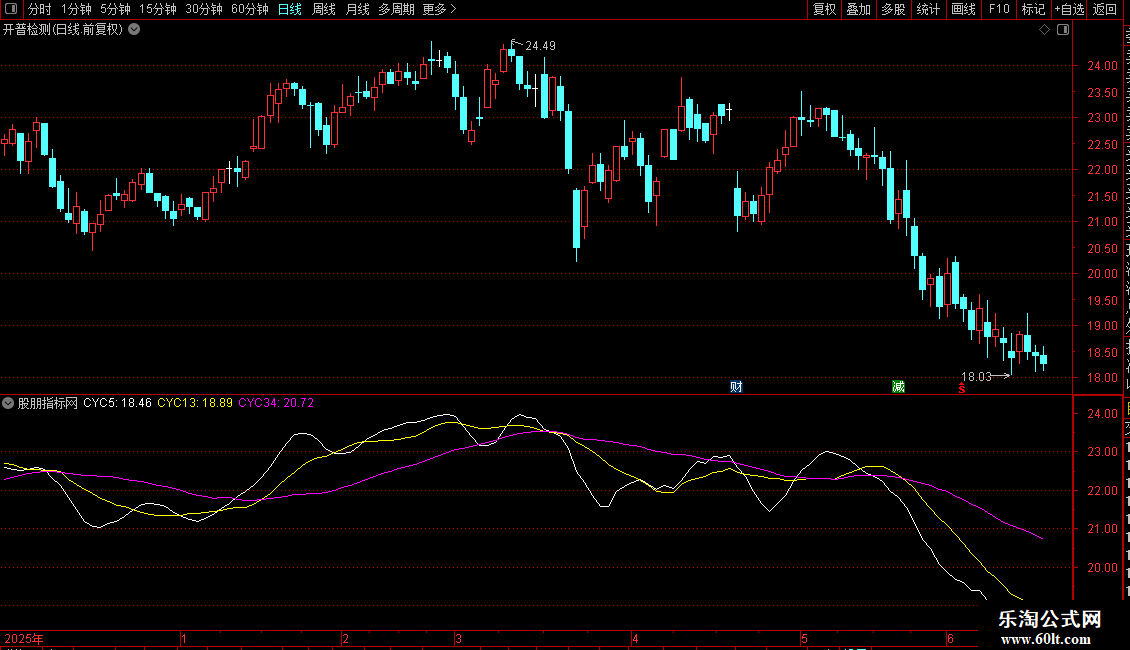Click the 叠加 overlay button
Image resolution: width=1130 pixels, height=650 pixels.
pyautogui.click(x=858, y=9)
